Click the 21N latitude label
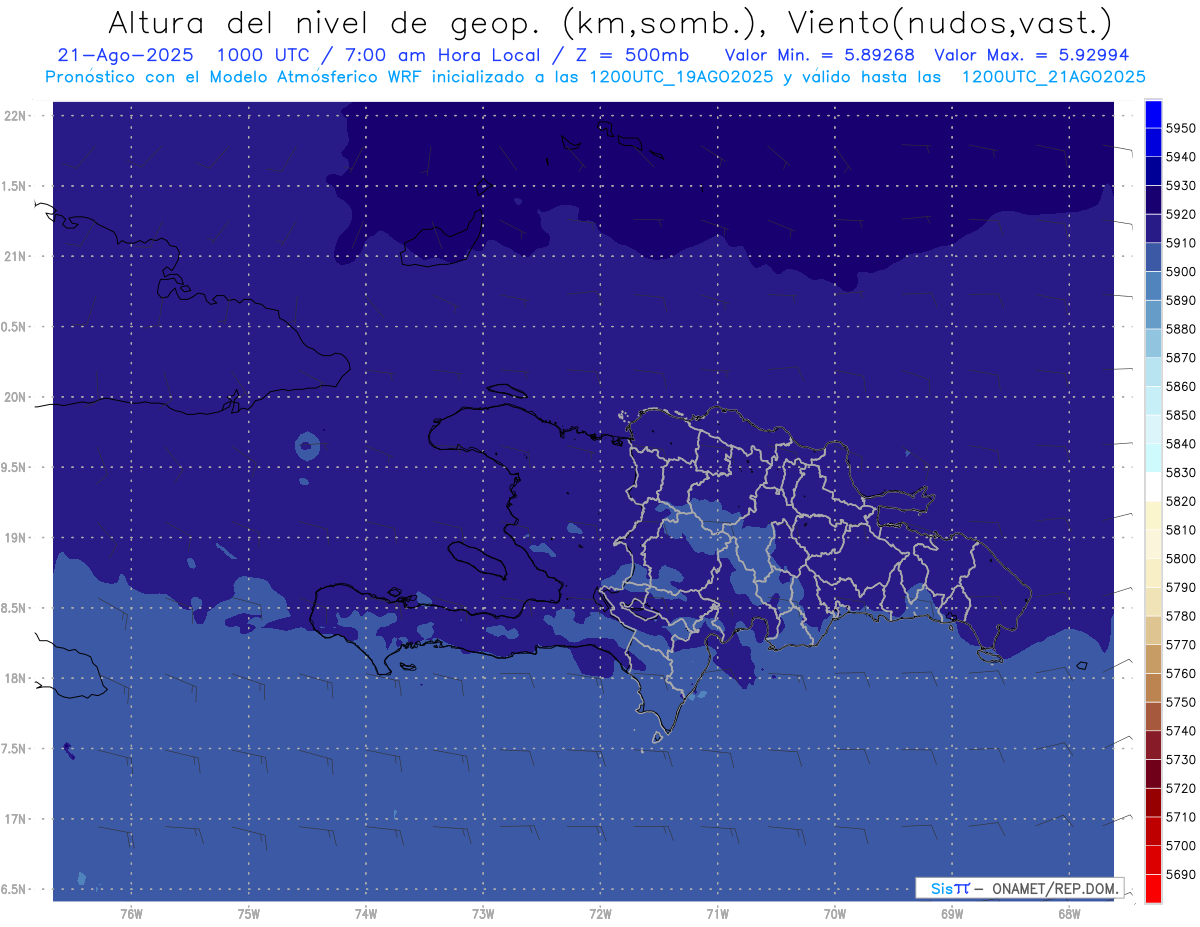1200x927 pixels. 15,256
